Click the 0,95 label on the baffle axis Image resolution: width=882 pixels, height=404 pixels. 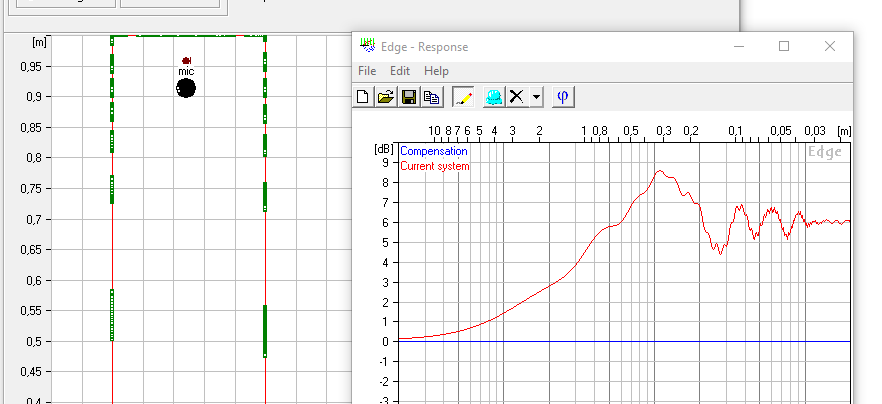click(x=32, y=66)
